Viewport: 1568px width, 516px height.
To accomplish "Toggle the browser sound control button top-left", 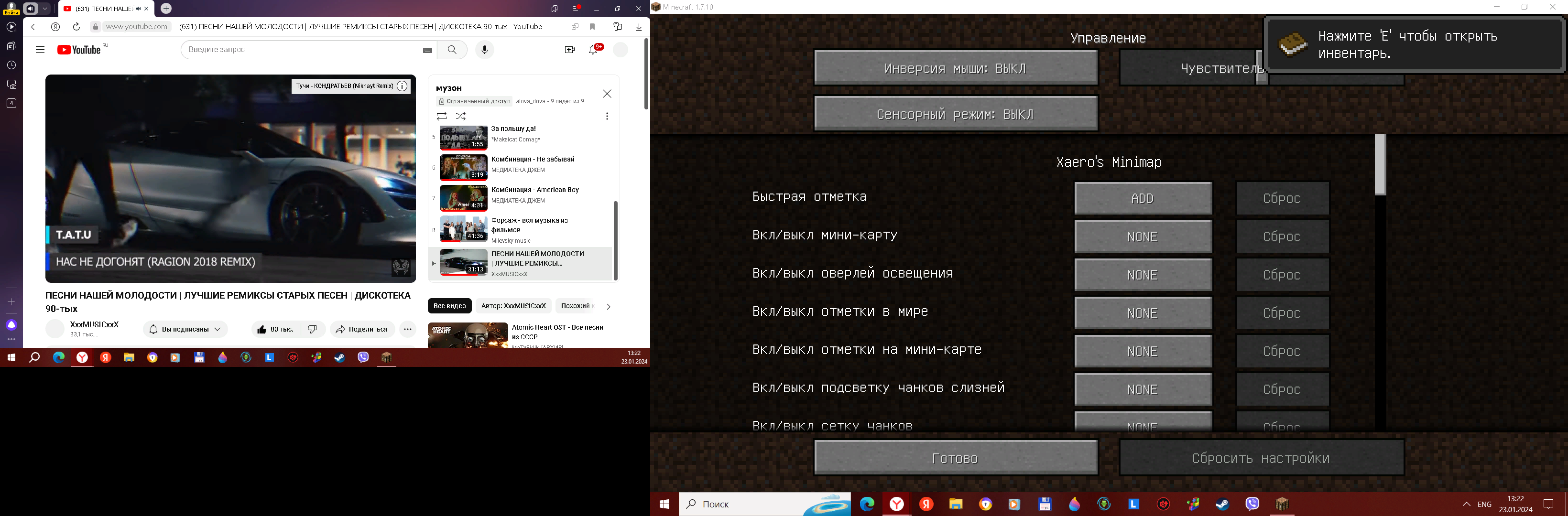I will (31, 9).
